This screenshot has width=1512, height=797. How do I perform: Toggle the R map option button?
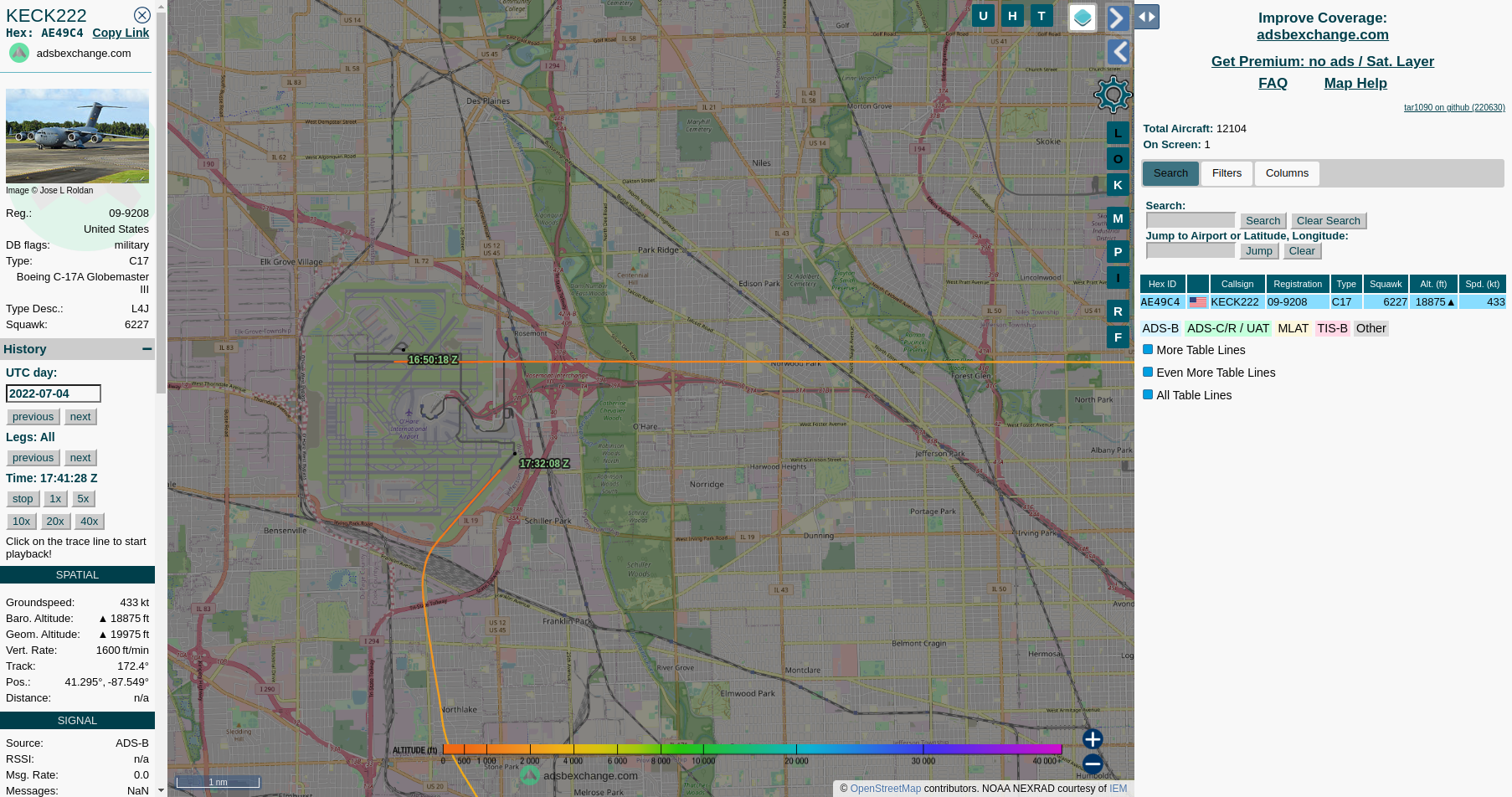(1118, 311)
